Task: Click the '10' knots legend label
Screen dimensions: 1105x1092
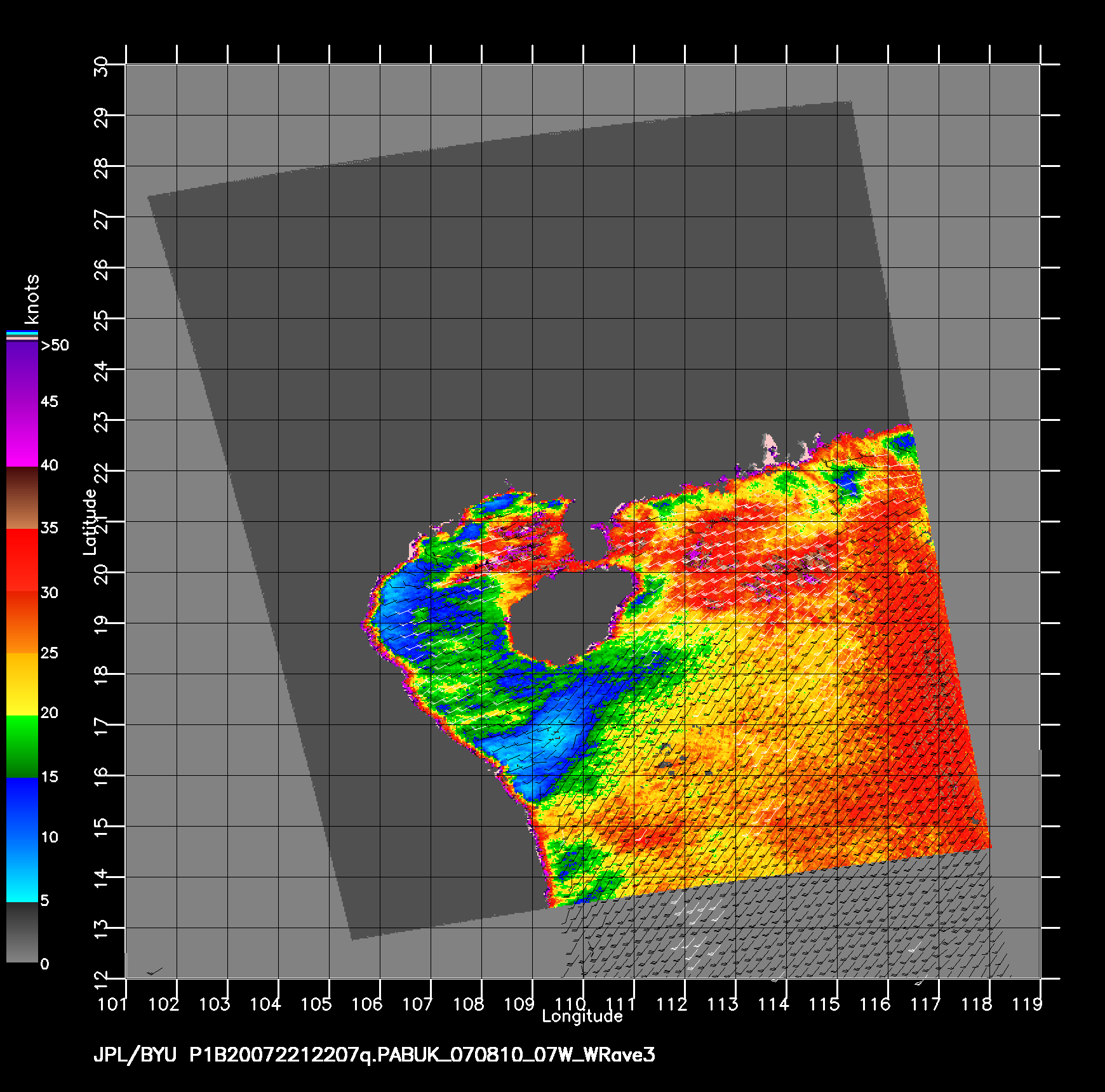Action: 50,837
